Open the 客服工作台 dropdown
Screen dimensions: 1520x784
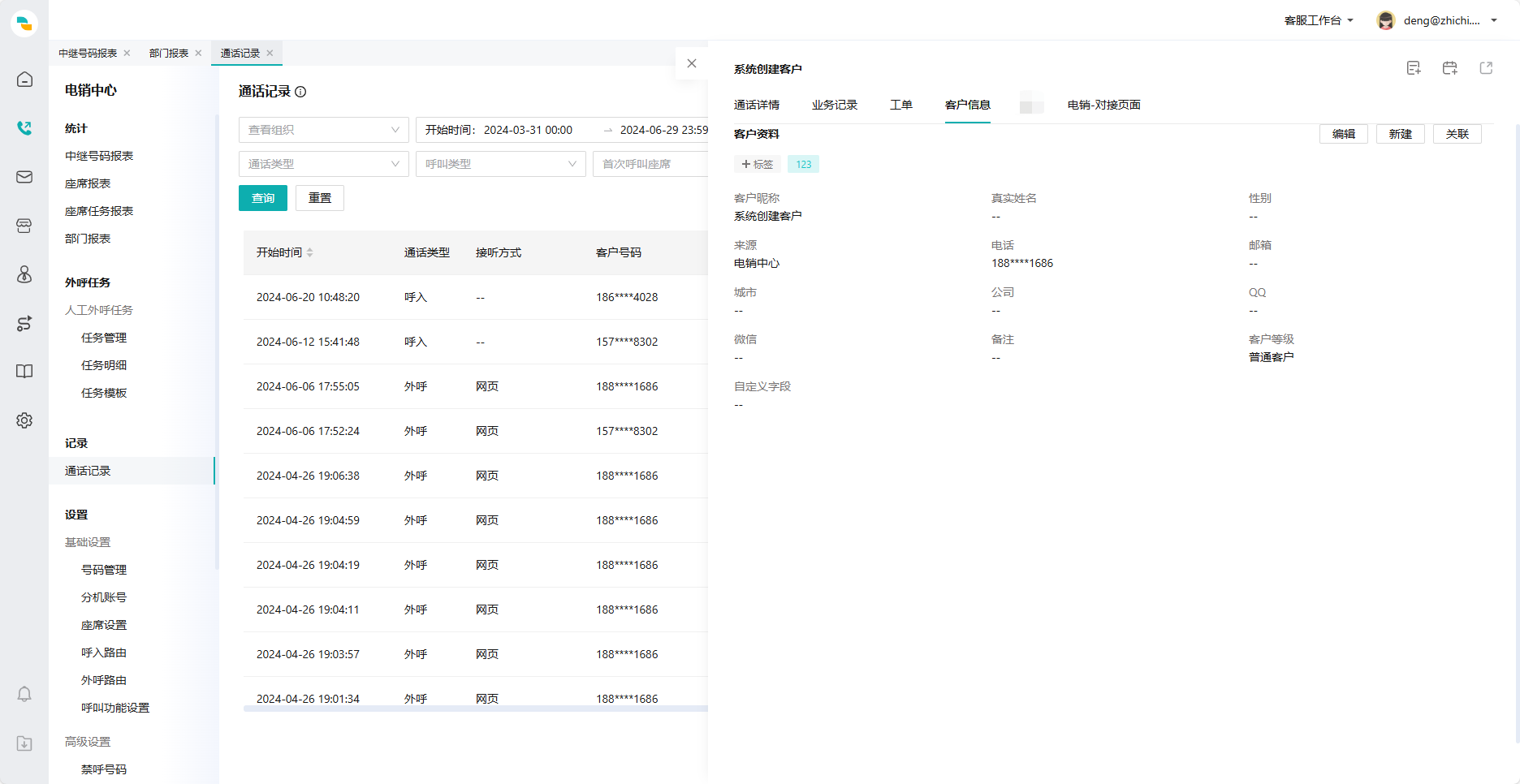coord(1319,20)
